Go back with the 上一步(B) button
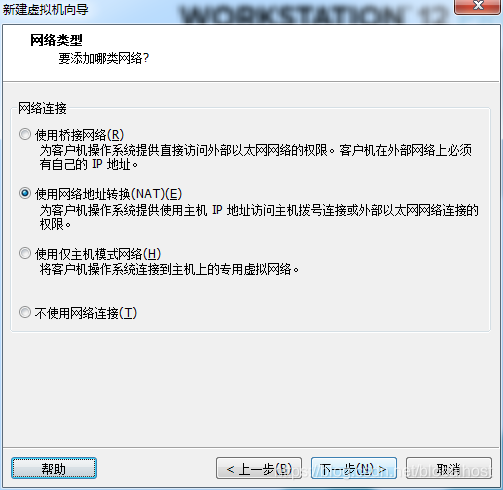The image size is (503, 490). point(259,468)
